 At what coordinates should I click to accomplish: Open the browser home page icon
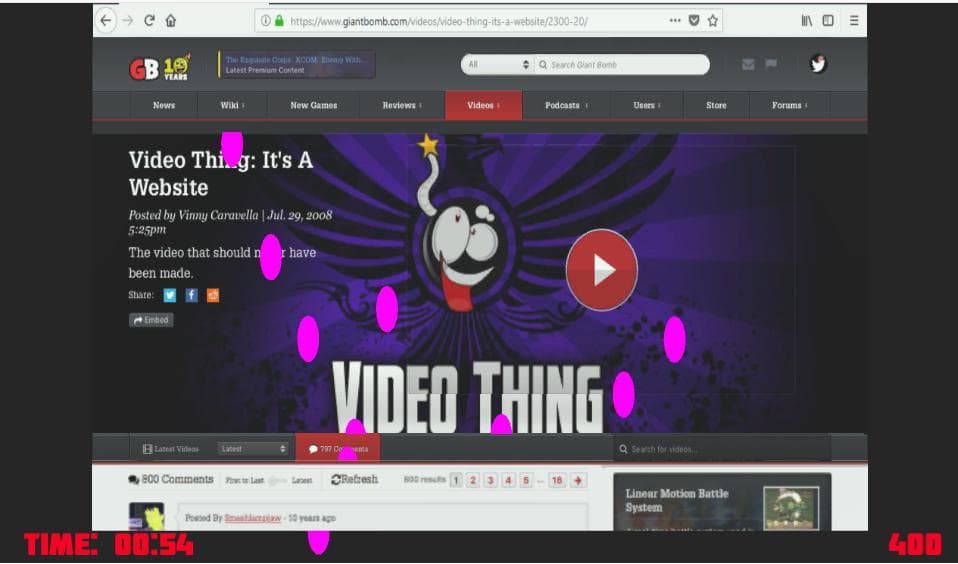(x=170, y=21)
